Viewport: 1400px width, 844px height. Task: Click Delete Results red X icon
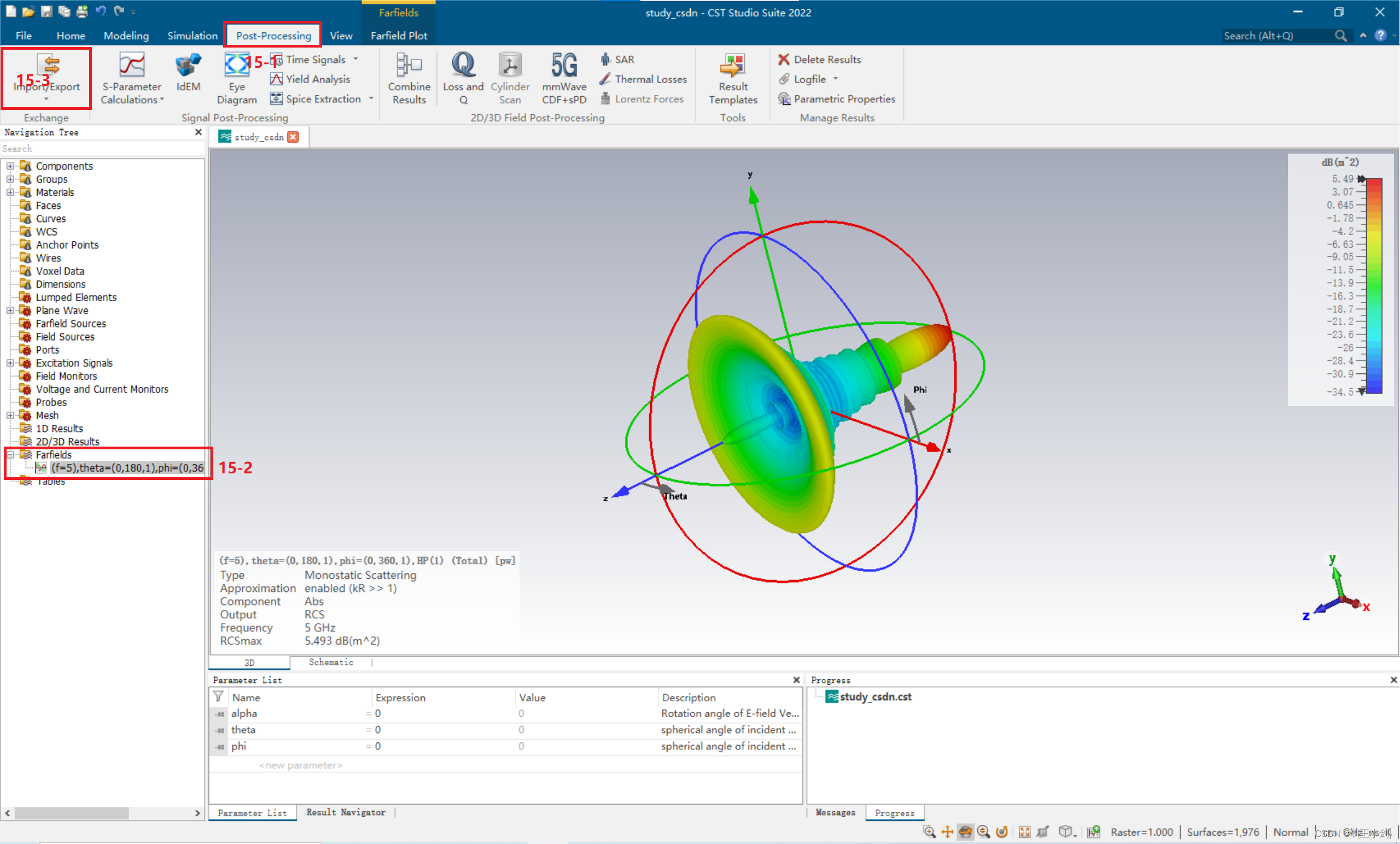pos(784,59)
